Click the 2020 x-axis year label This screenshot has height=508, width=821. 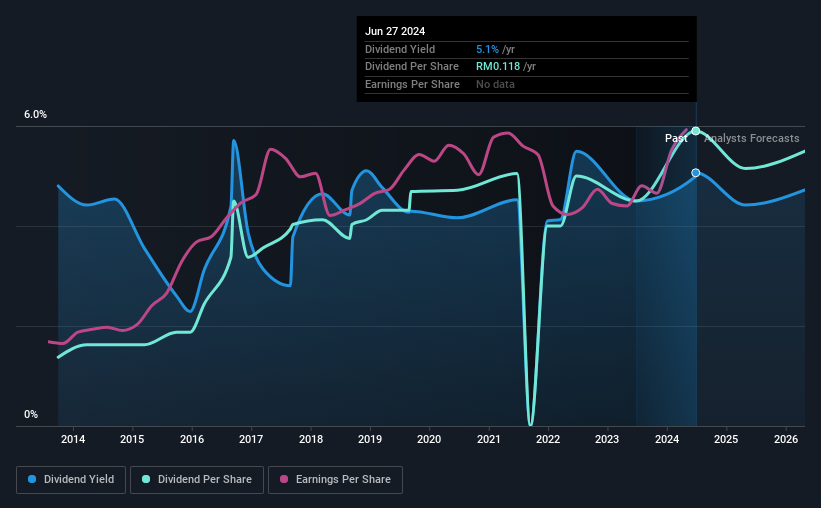coord(429,439)
